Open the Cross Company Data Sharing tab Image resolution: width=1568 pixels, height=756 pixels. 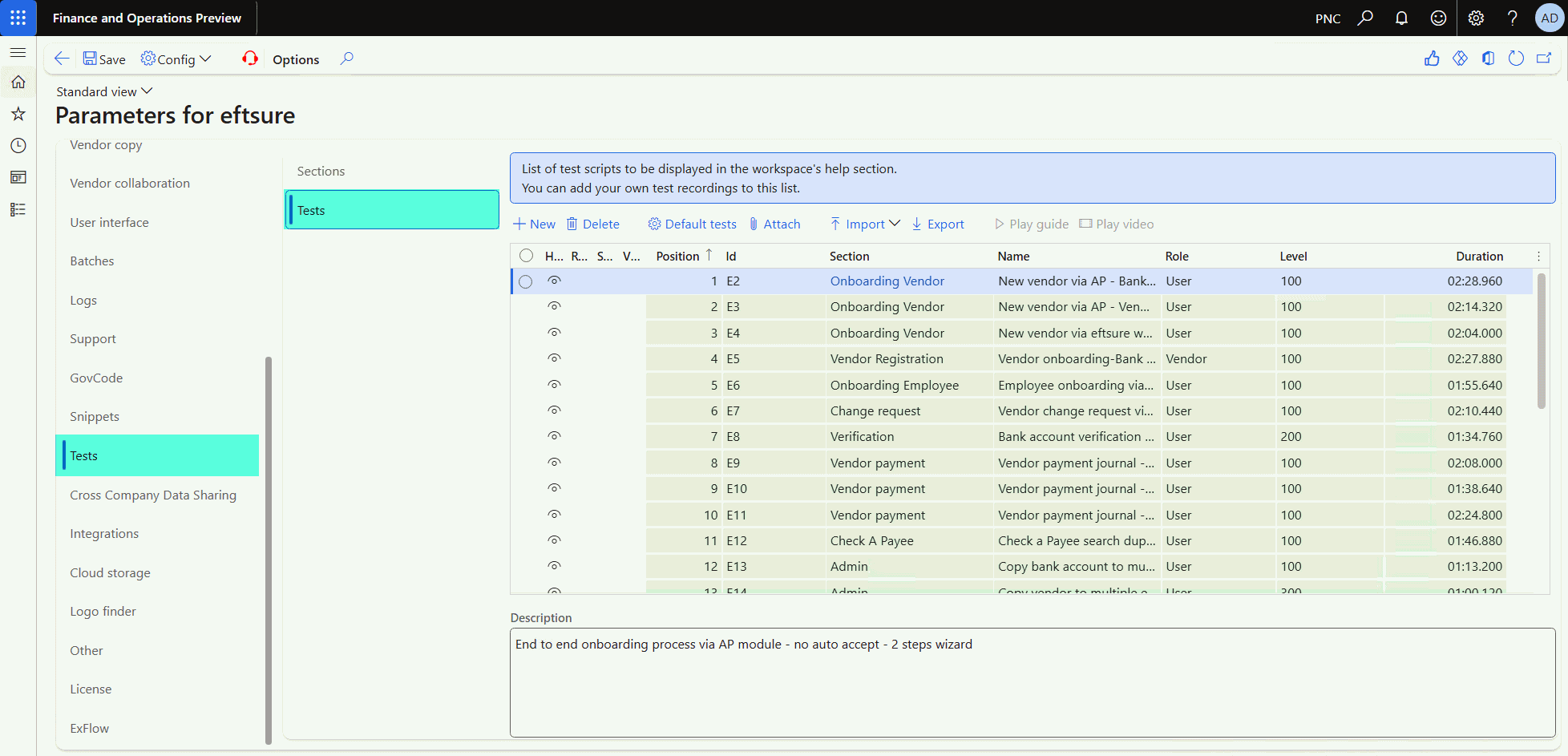coord(153,495)
